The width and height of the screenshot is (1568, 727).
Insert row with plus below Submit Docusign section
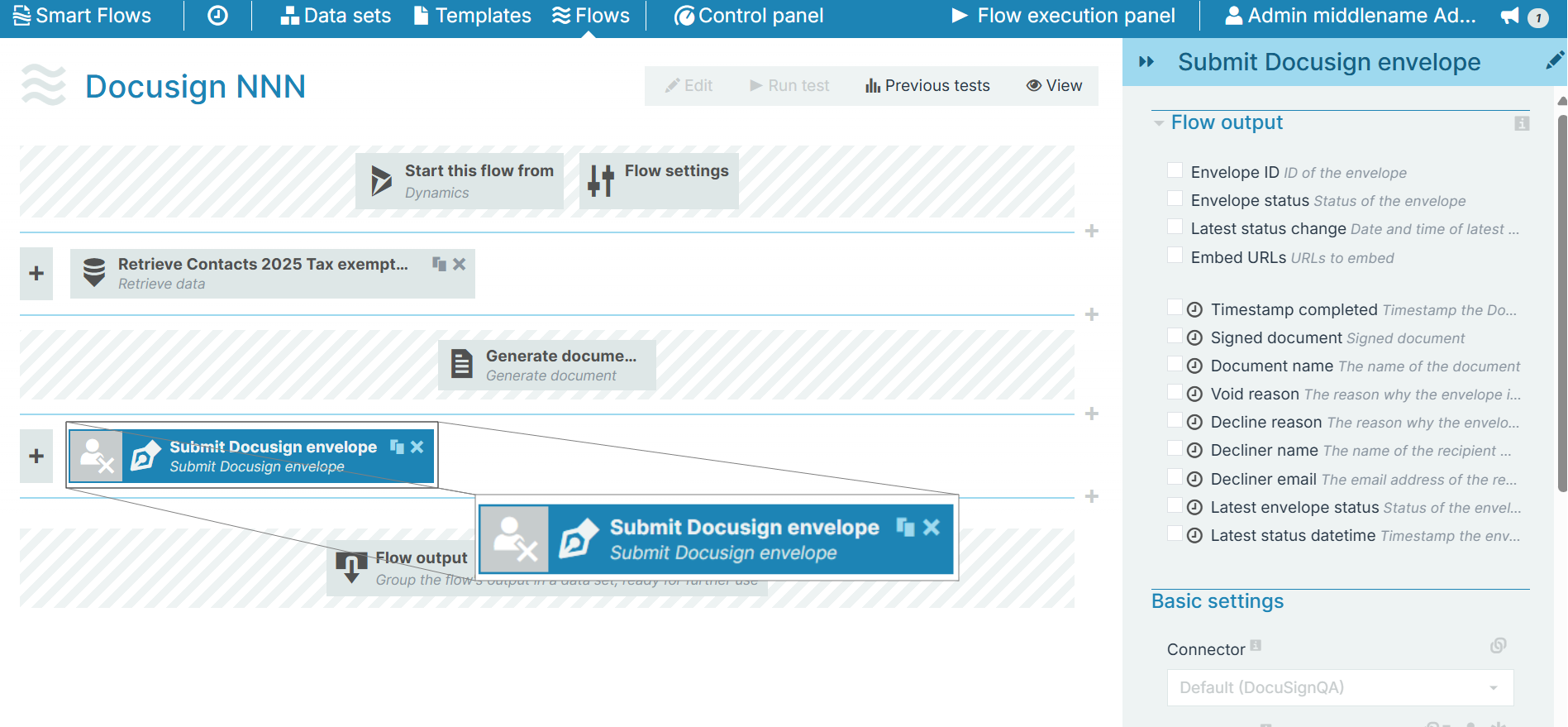click(x=1092, y=496)
